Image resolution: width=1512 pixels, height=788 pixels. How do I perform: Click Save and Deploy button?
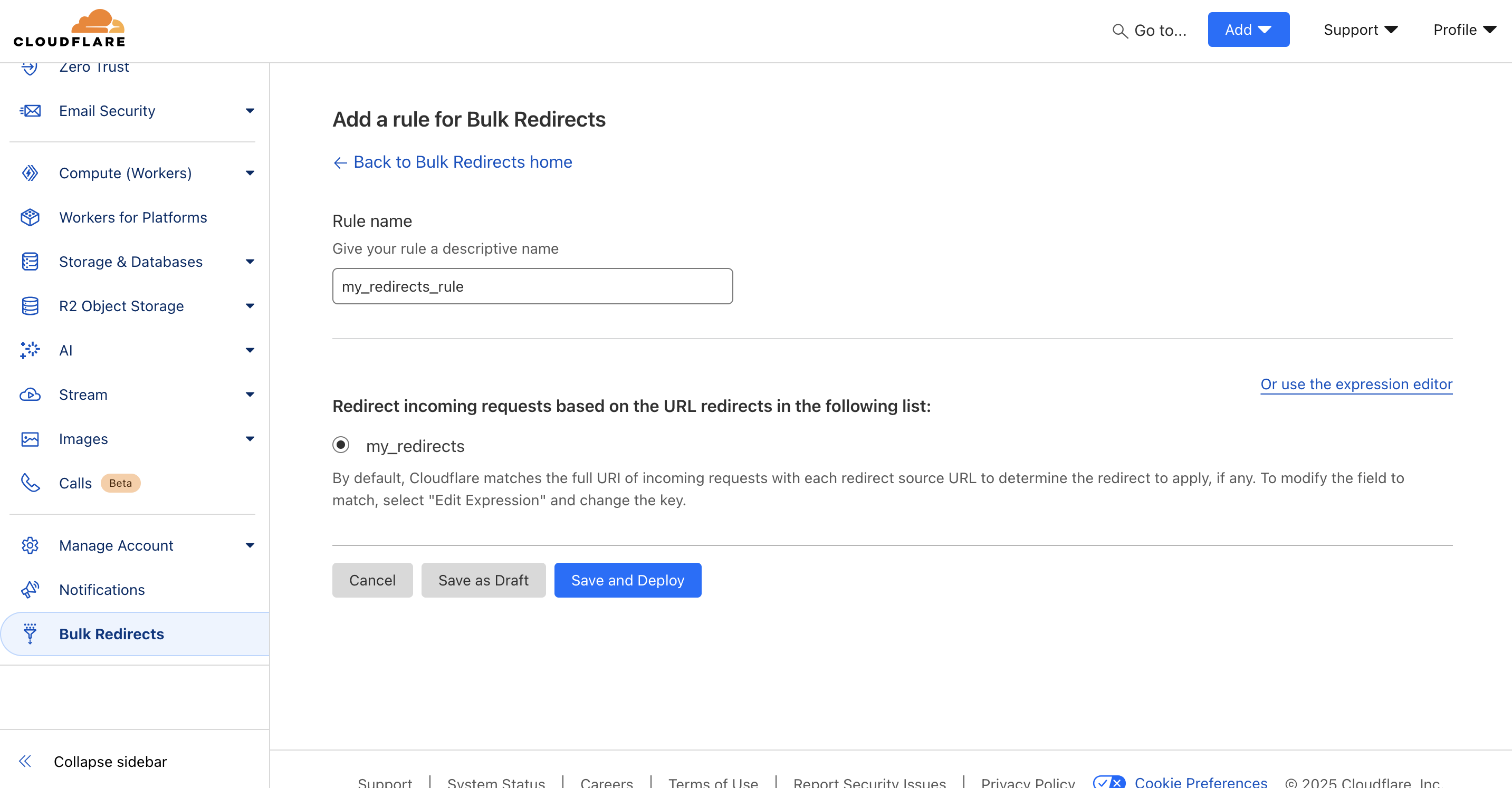[x=628, y=580]
